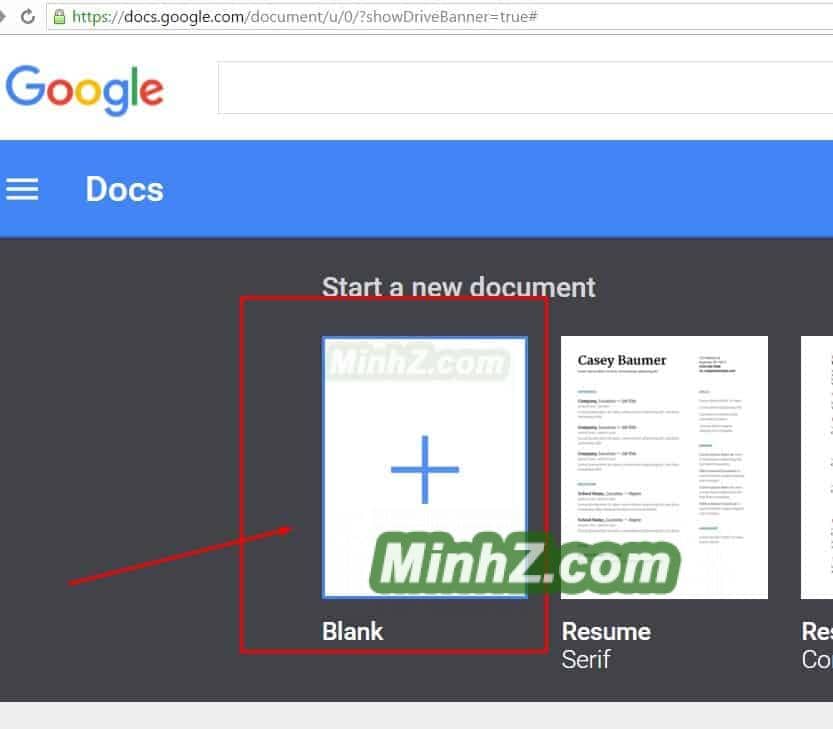Viewport: 833px width, 729px height.
Task: Click the Google logo
Action: tap(84, 90)
